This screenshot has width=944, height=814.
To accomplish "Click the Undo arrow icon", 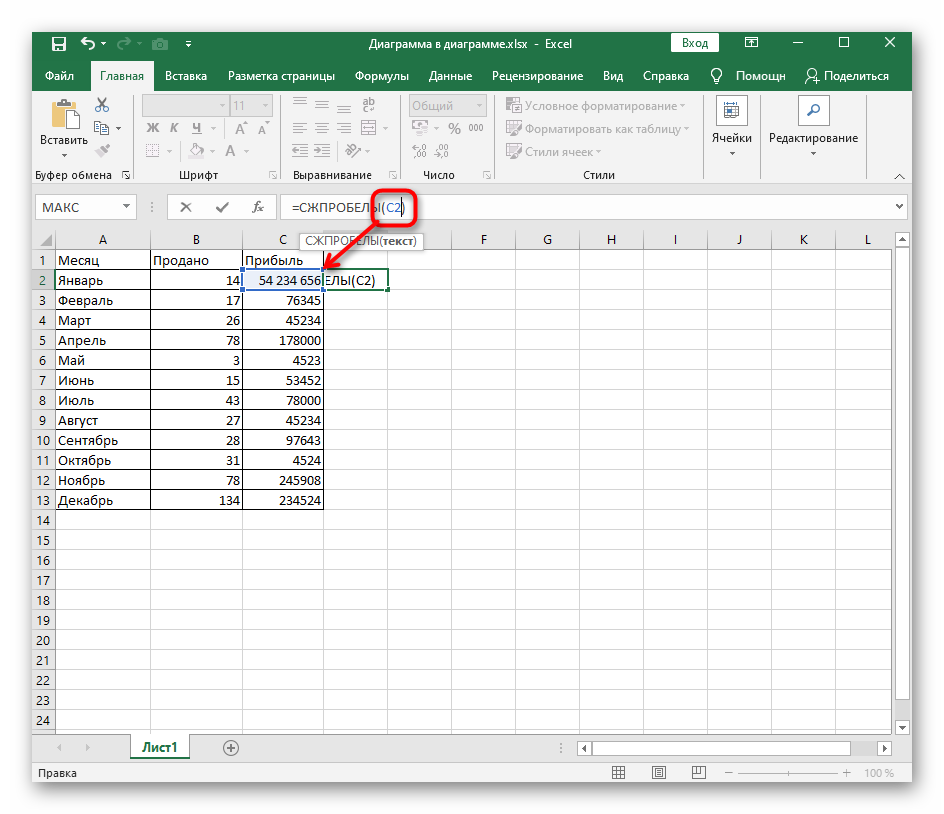I will [x=88, y=44].
